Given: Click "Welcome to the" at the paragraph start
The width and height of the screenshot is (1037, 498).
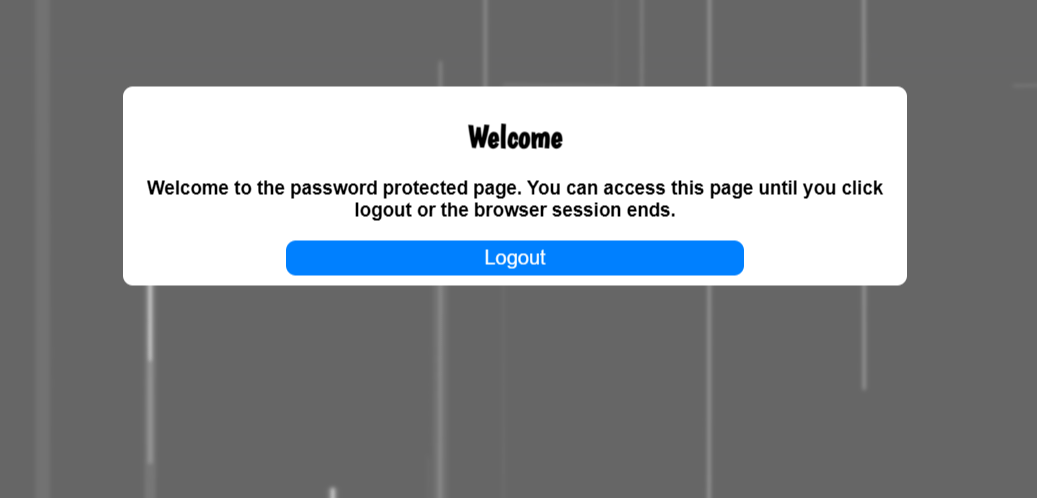Looking at the screenshot, I should pos(216,188).
